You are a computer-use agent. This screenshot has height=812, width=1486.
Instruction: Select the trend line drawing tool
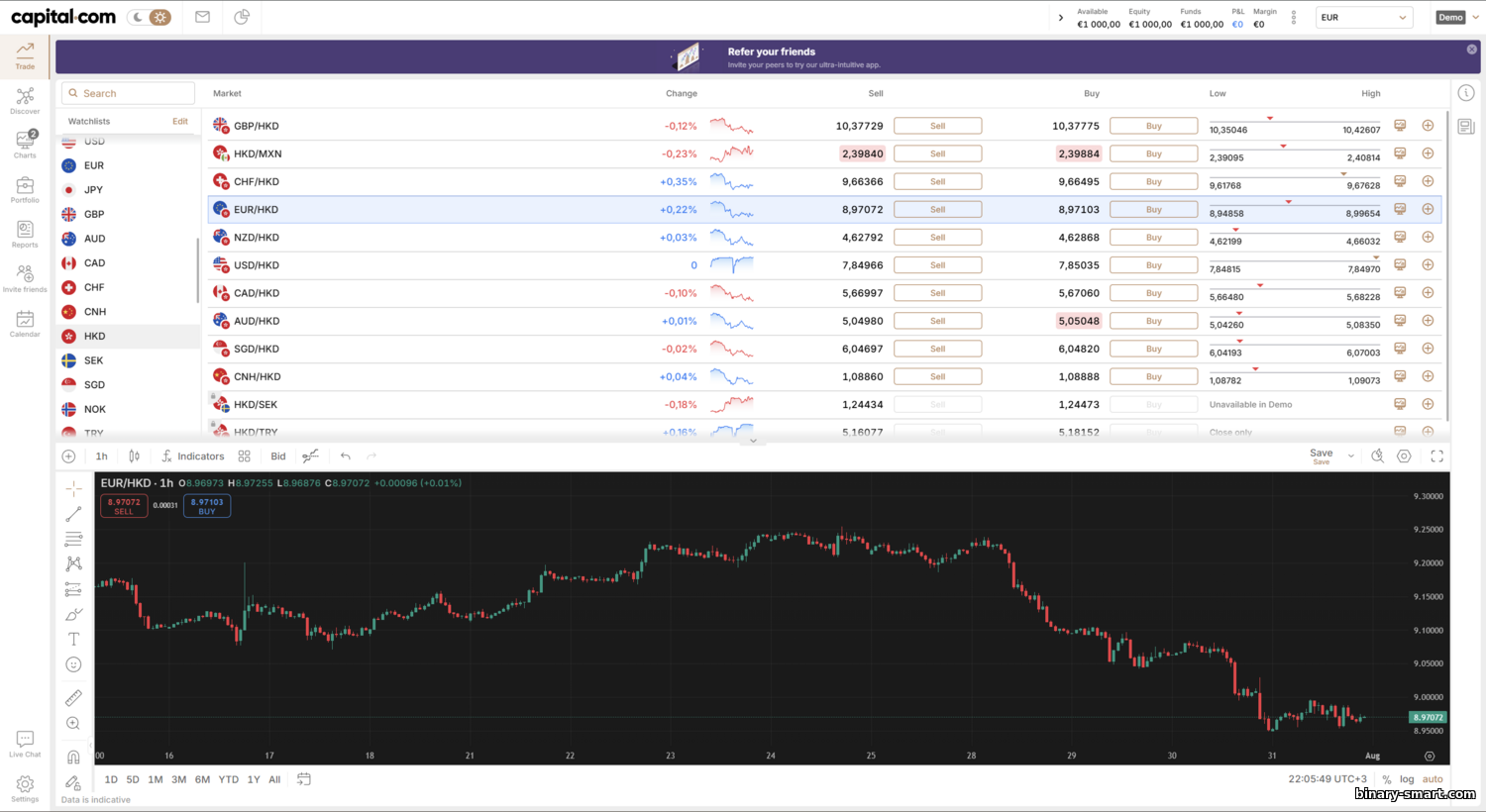click(73, 514)
